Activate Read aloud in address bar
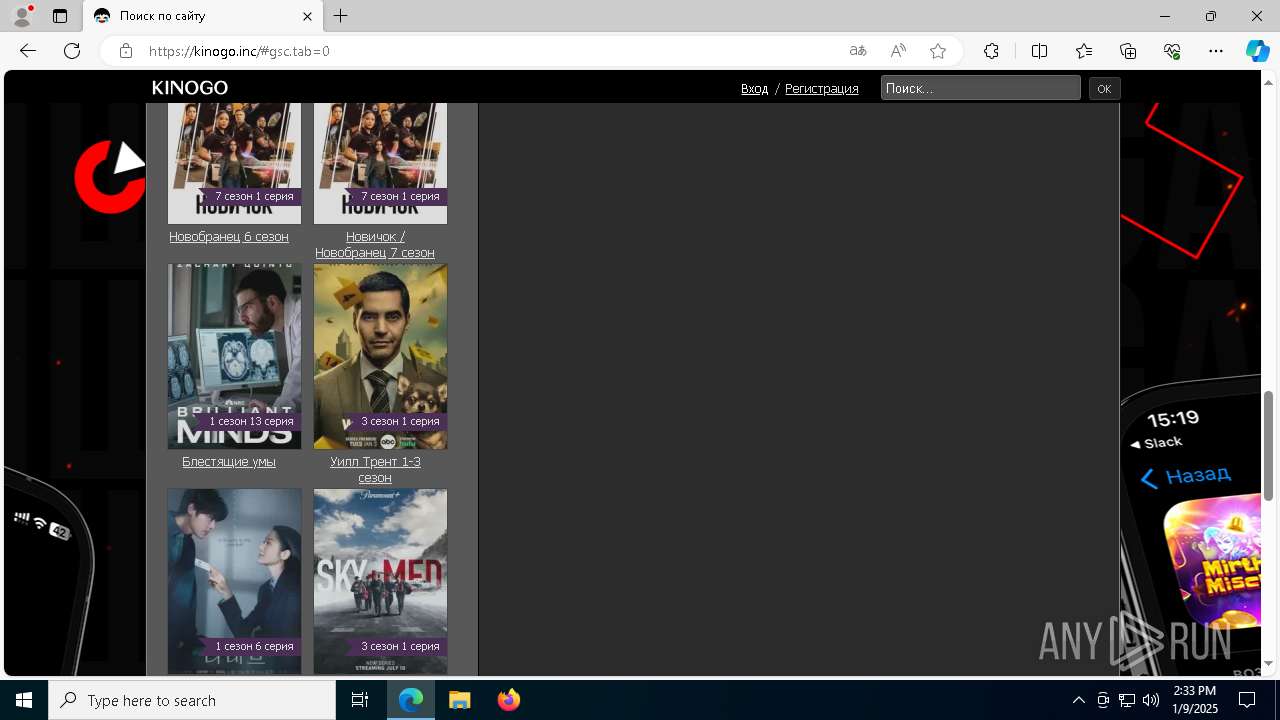The width and height of the screenshot is (1280, 720). click(x=898, y=51)
